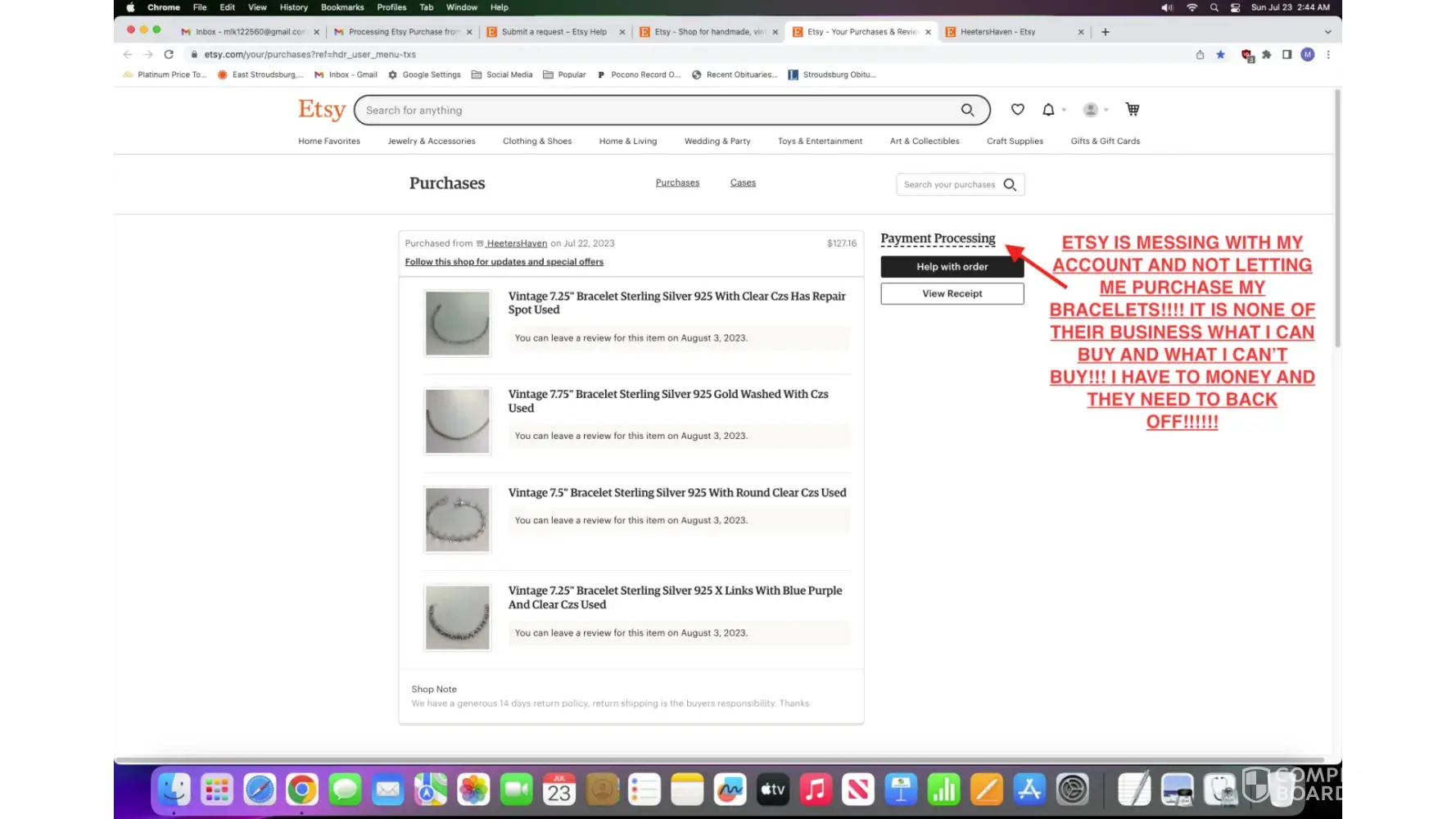Click the Help with order button

click(952, 267)
